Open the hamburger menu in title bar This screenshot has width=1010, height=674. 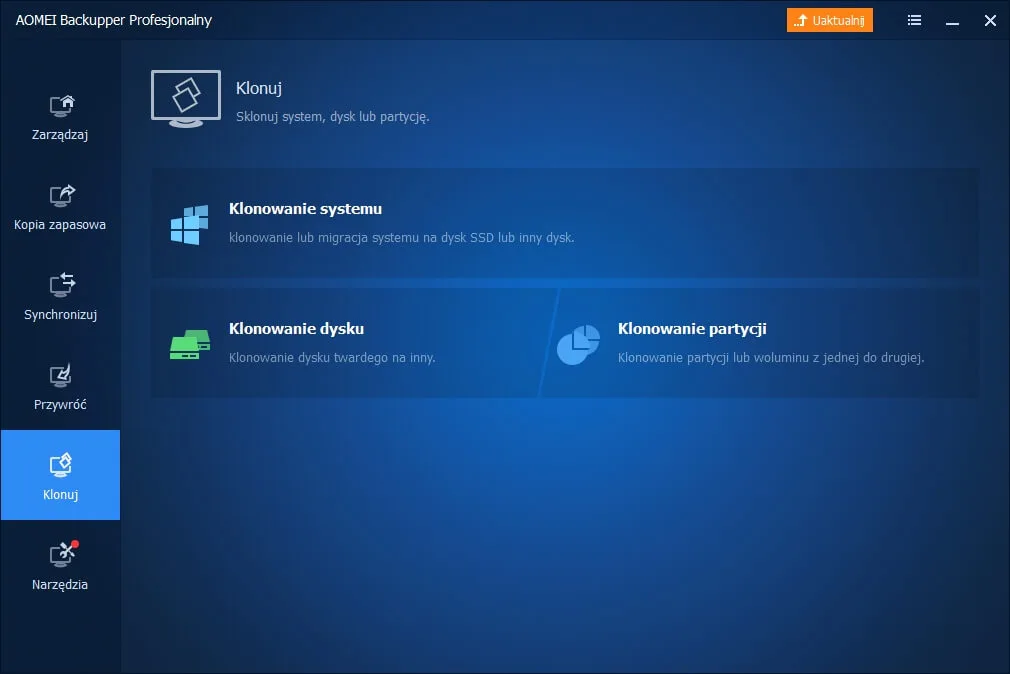[x=914, y=20]
